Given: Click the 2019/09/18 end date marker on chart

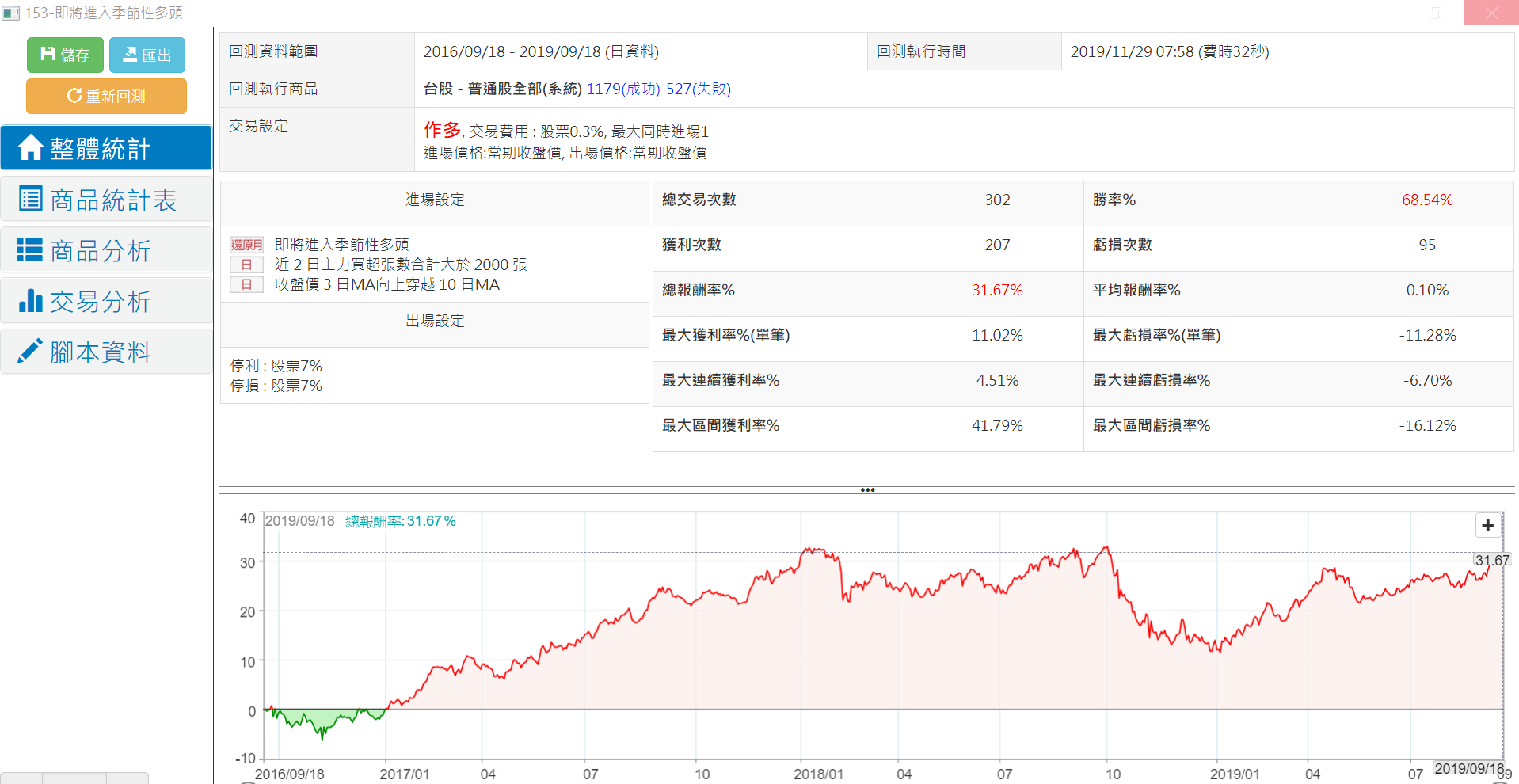Looking at the screenshot, I should (x=1469, y=769).
